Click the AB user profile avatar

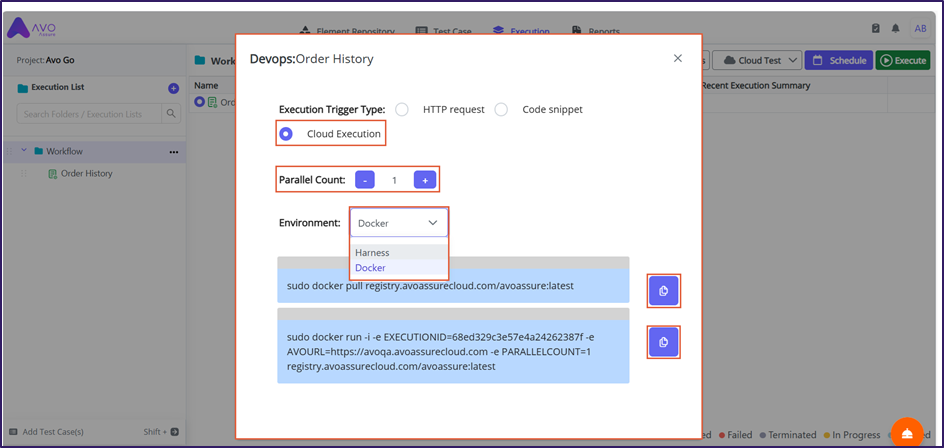click(920, 29)
